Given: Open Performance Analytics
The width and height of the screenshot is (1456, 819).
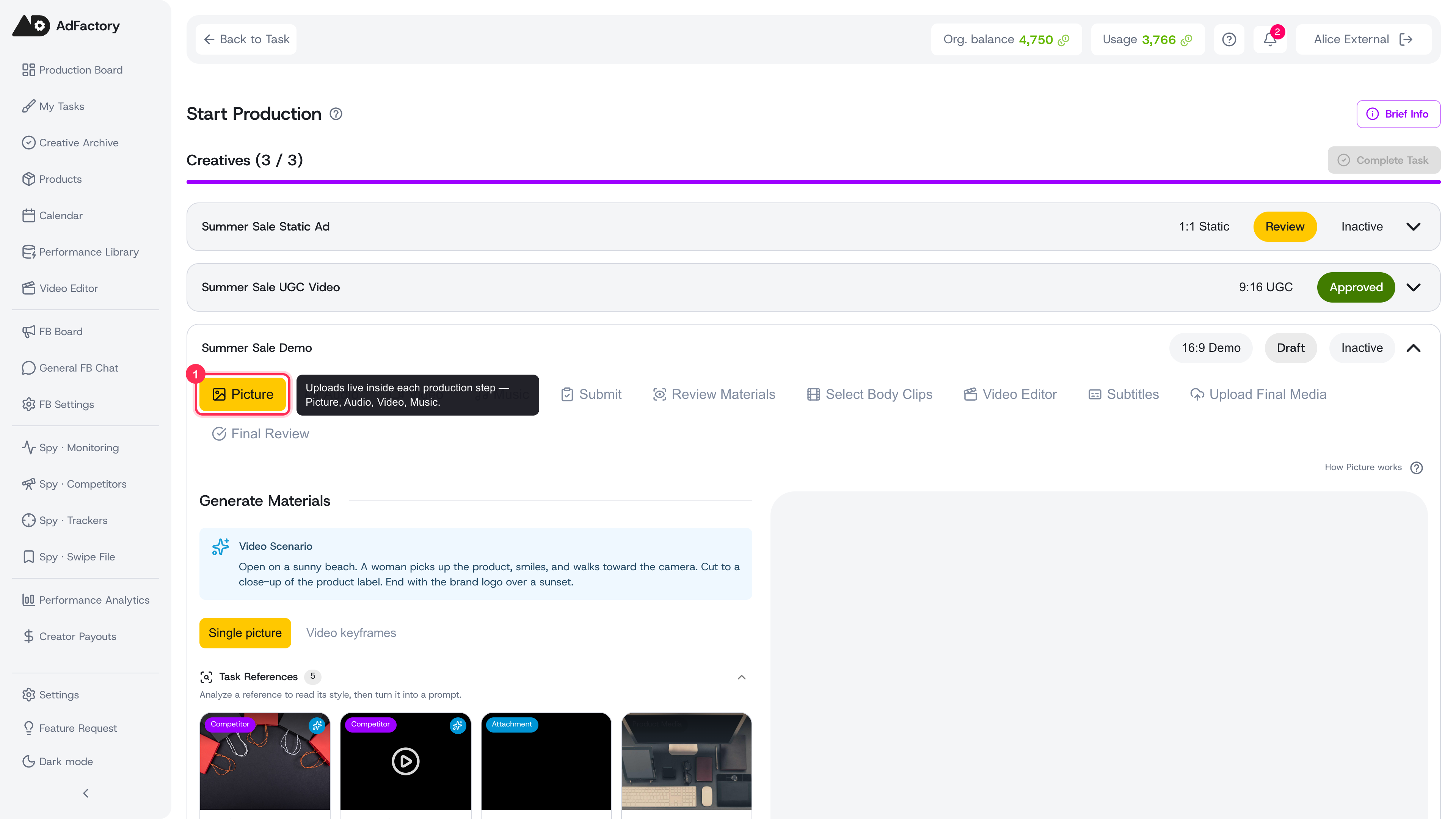Looking at the screenshot, I should click(85, 600).
